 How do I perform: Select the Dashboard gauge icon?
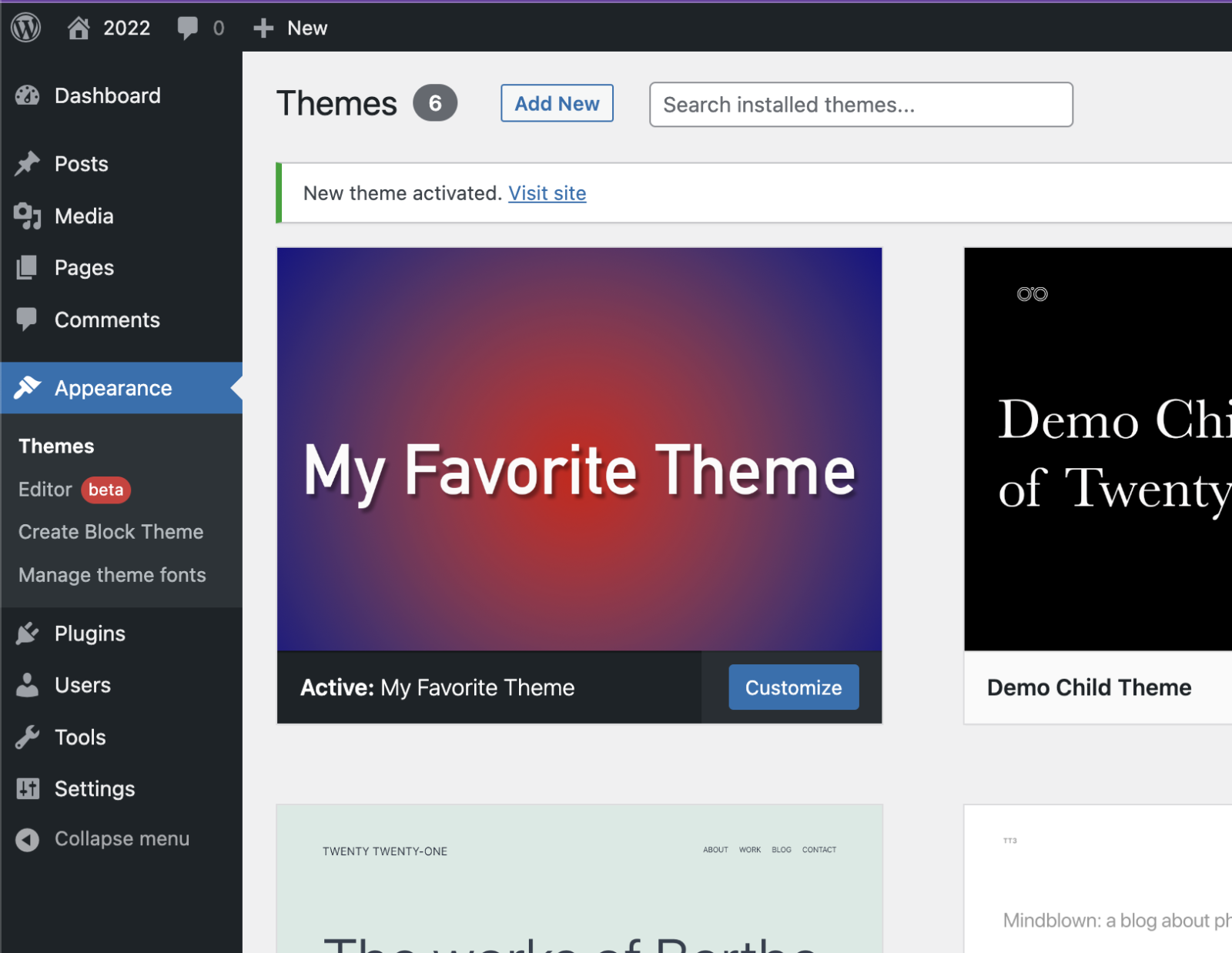[28, 95]
